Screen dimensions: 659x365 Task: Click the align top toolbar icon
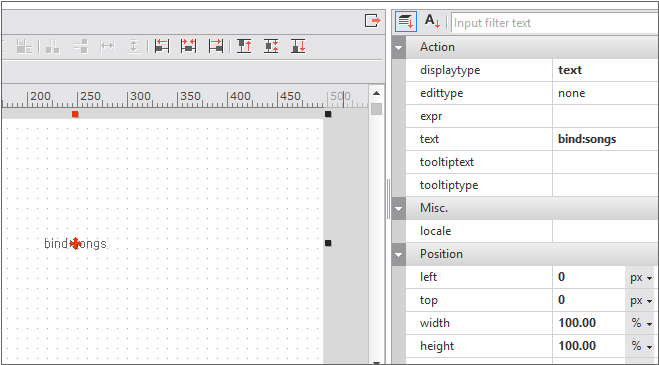244,46
